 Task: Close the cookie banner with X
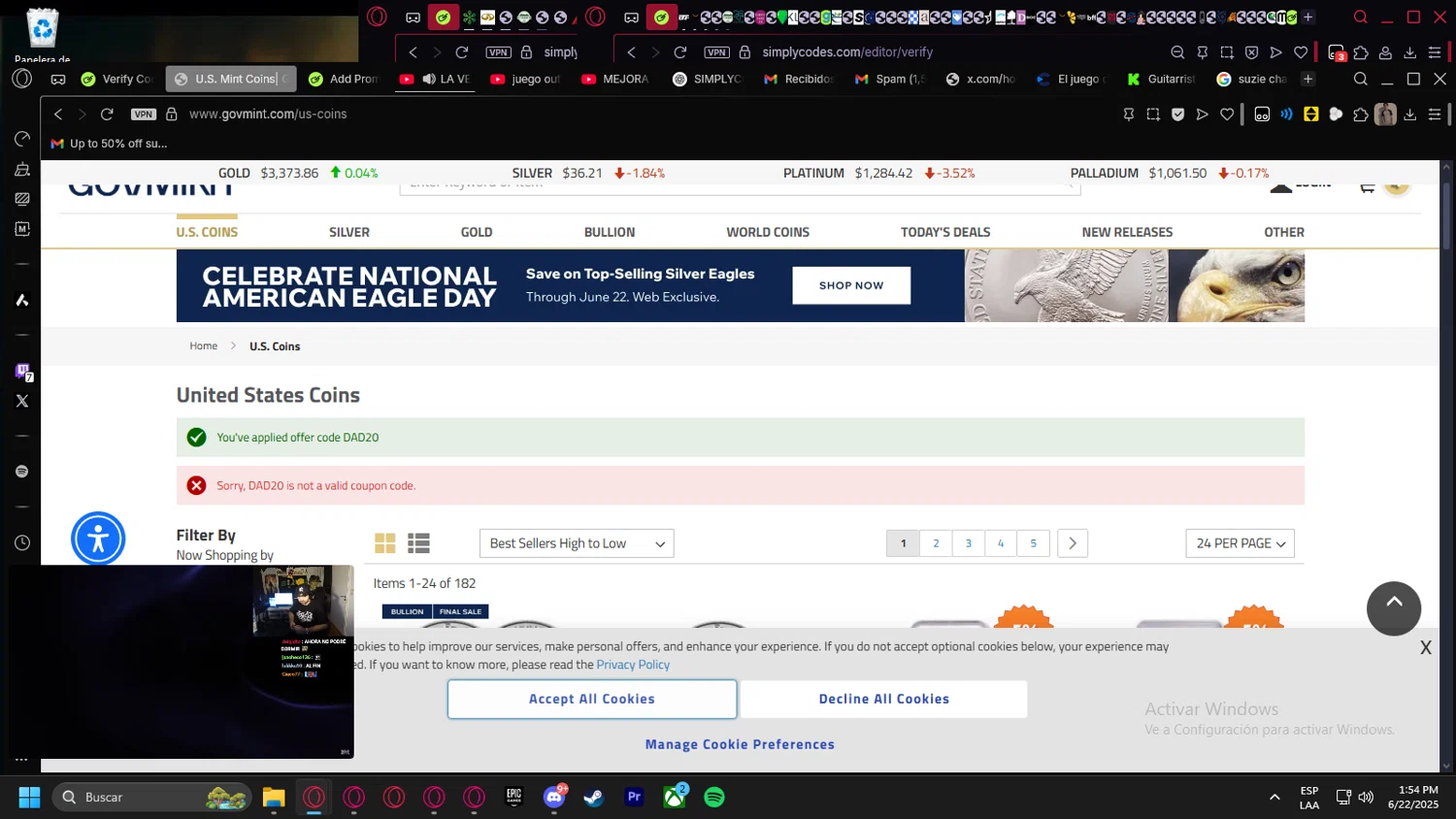(1425, 648)
